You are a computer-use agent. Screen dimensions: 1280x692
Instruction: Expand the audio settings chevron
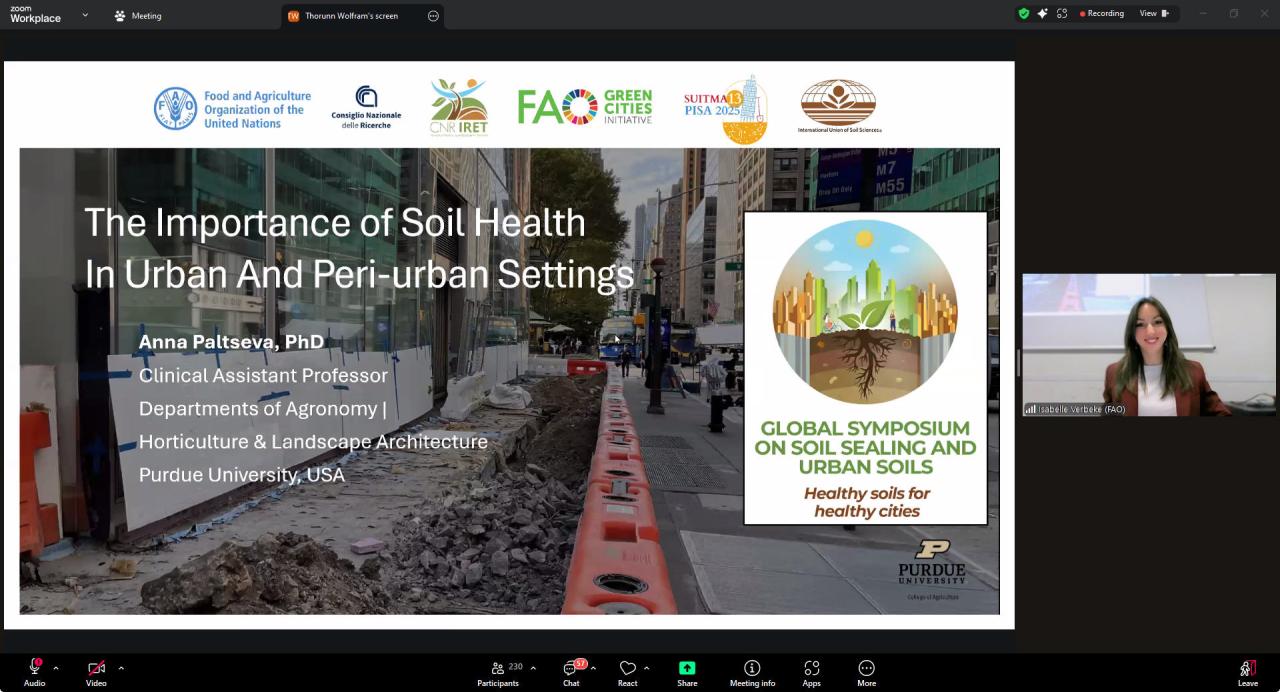pos(56,668)
